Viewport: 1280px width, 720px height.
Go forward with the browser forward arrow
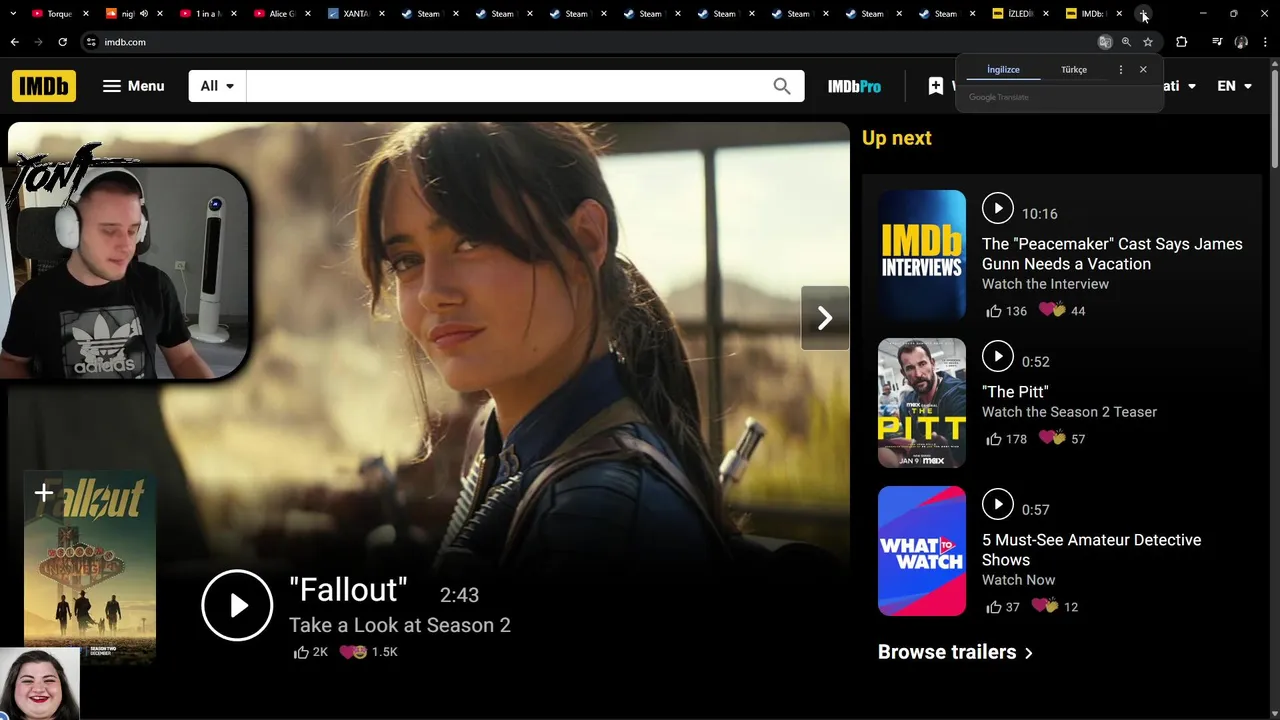39,42
